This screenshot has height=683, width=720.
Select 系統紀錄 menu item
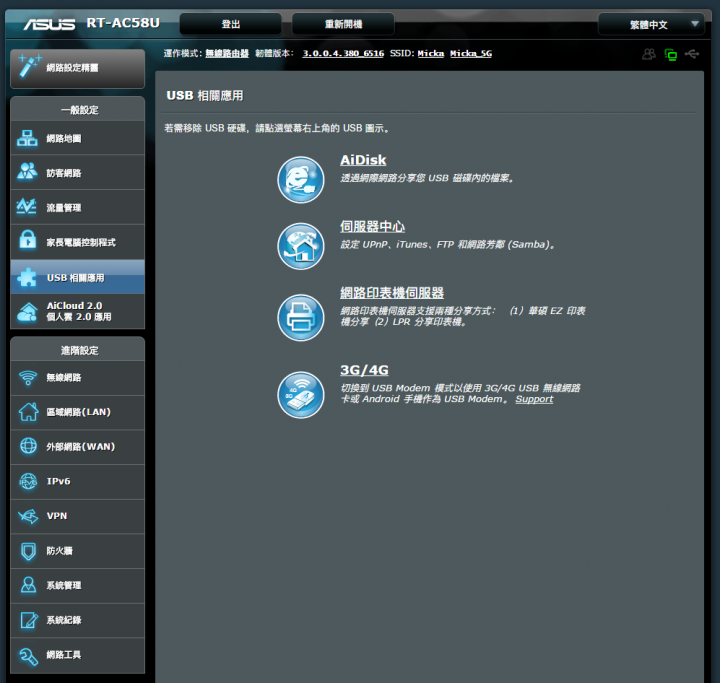click(78, 620)
